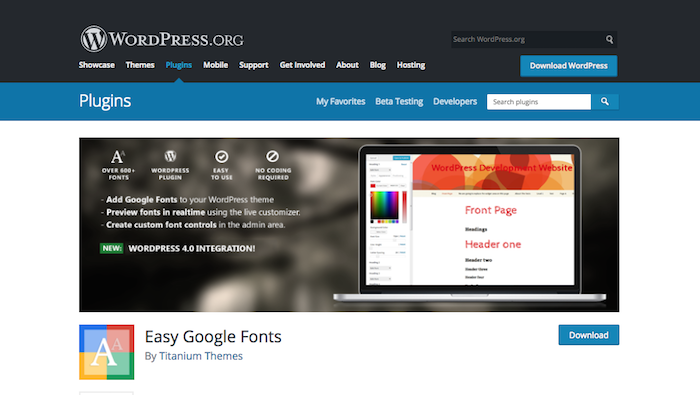This screenshot has width=700, height=395.
Task: Click the Download plugin button
Action: pyautogui.click(x=589, y=335)
